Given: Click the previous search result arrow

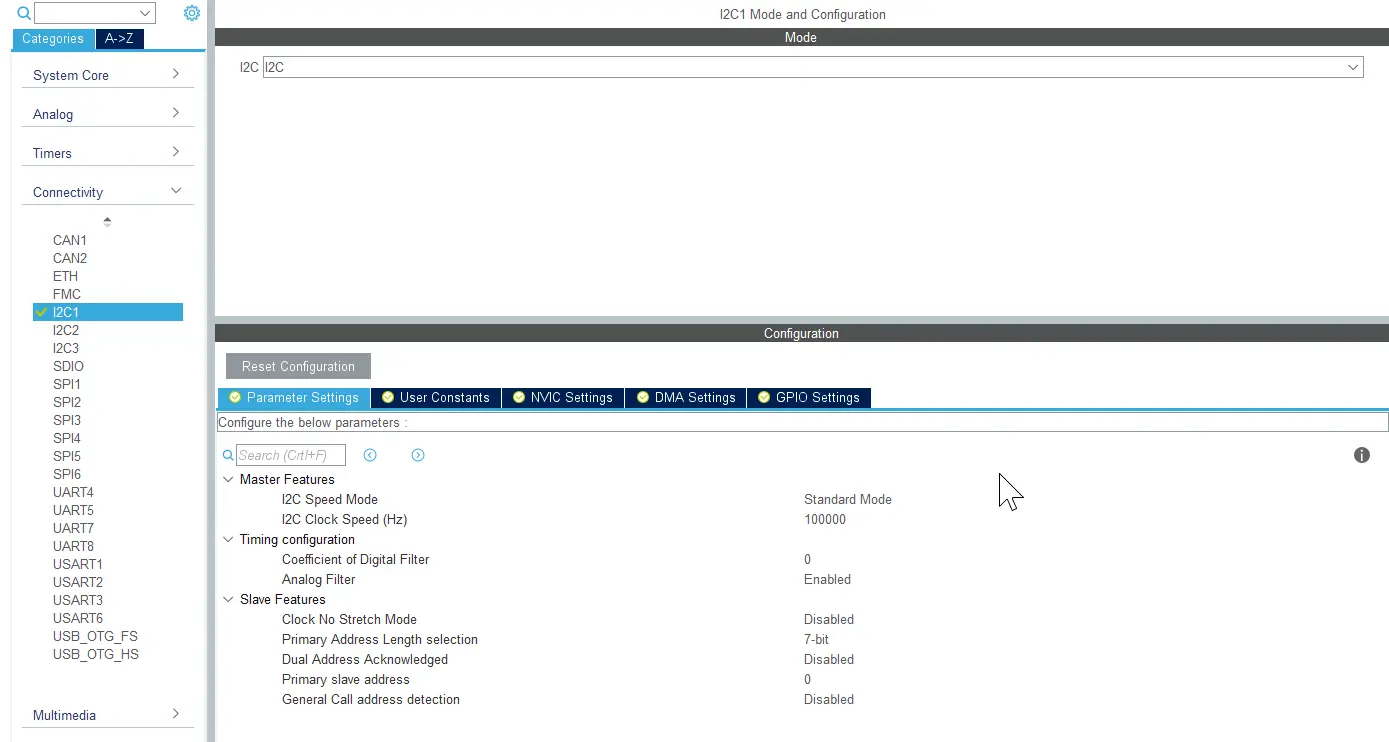Looking at the screenshot, I should point(370,455).
